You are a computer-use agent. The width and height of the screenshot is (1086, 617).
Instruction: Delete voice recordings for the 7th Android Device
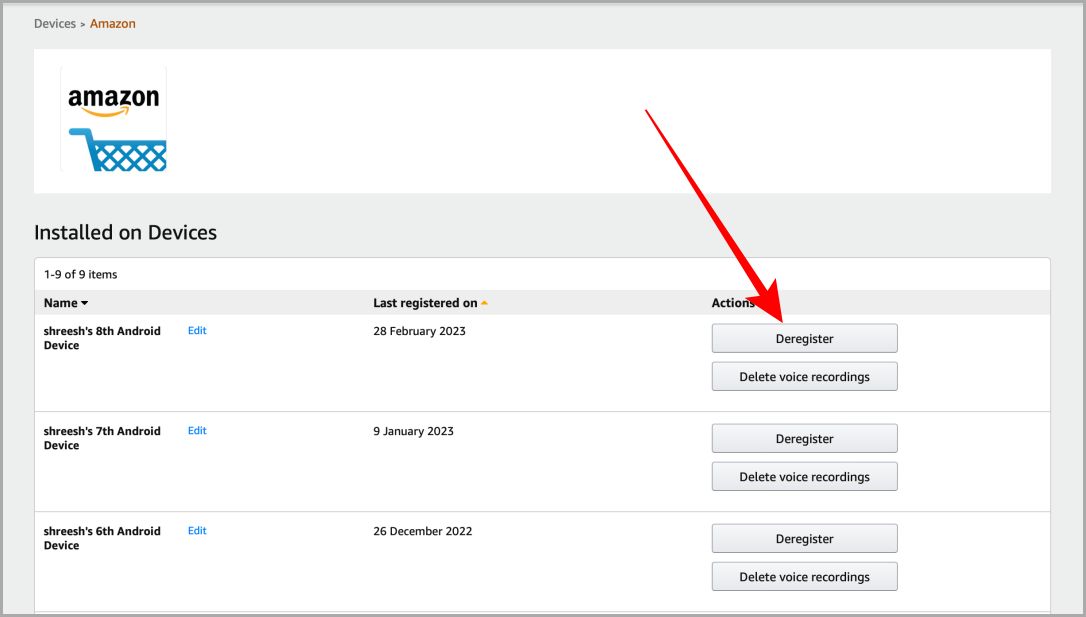pos(804,476)
